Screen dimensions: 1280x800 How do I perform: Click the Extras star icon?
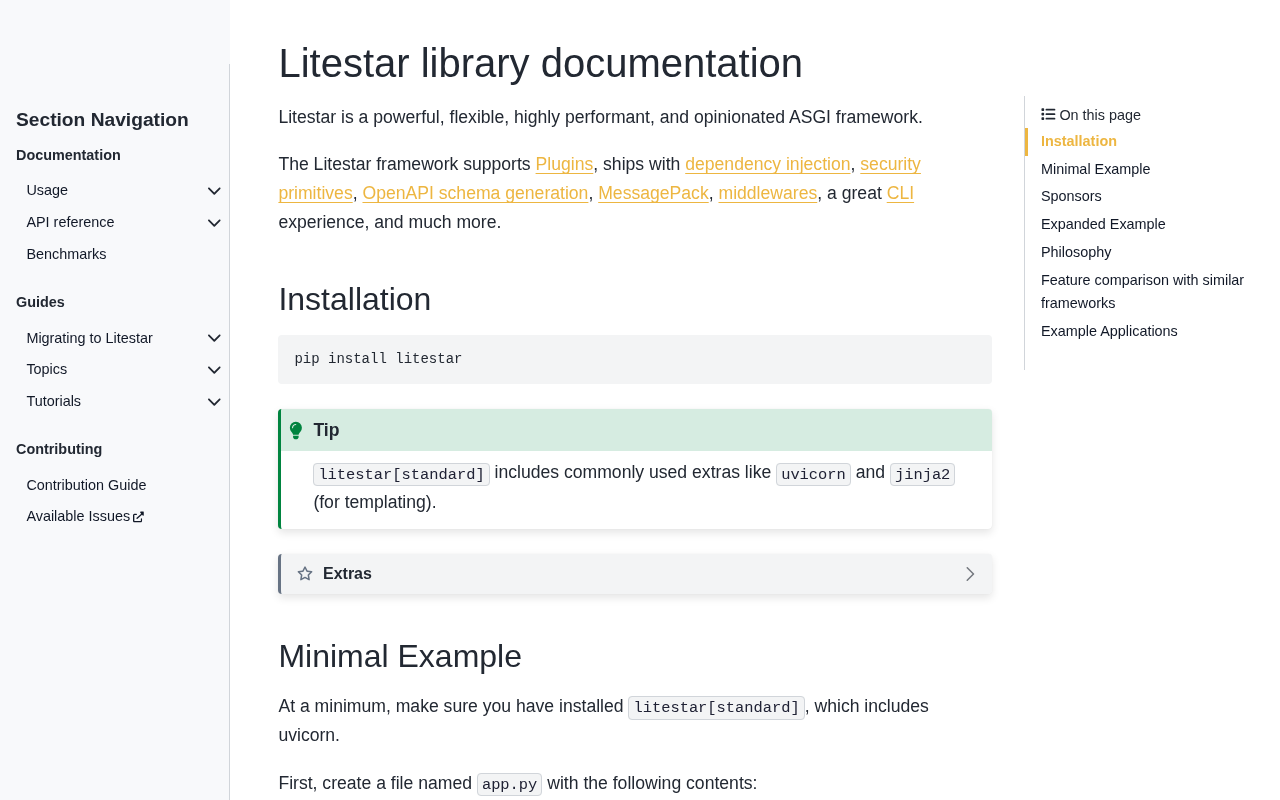305,574
